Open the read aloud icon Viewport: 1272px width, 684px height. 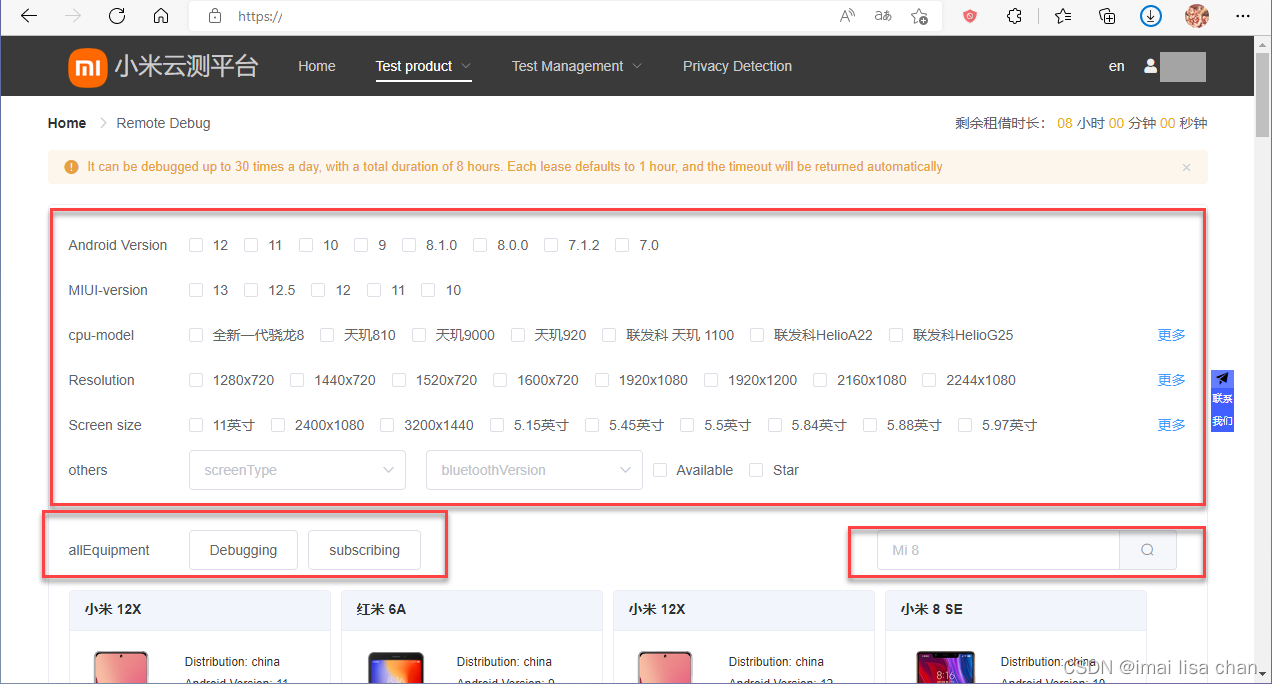point(847,16)
